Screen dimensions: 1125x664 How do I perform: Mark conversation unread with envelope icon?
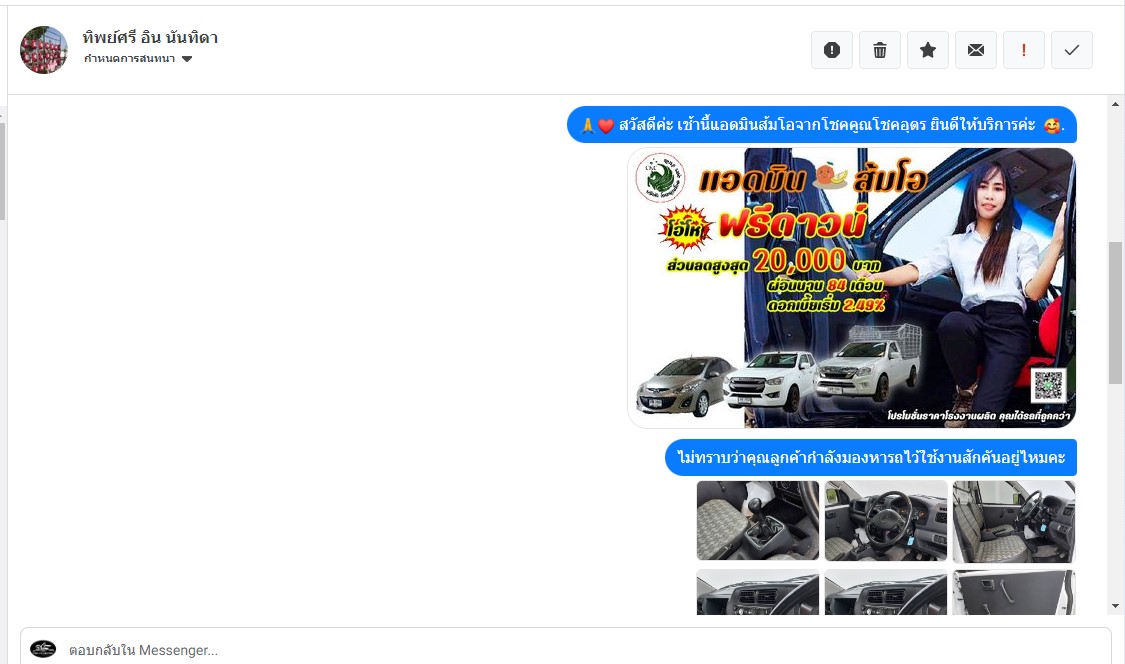click(976, 50)
